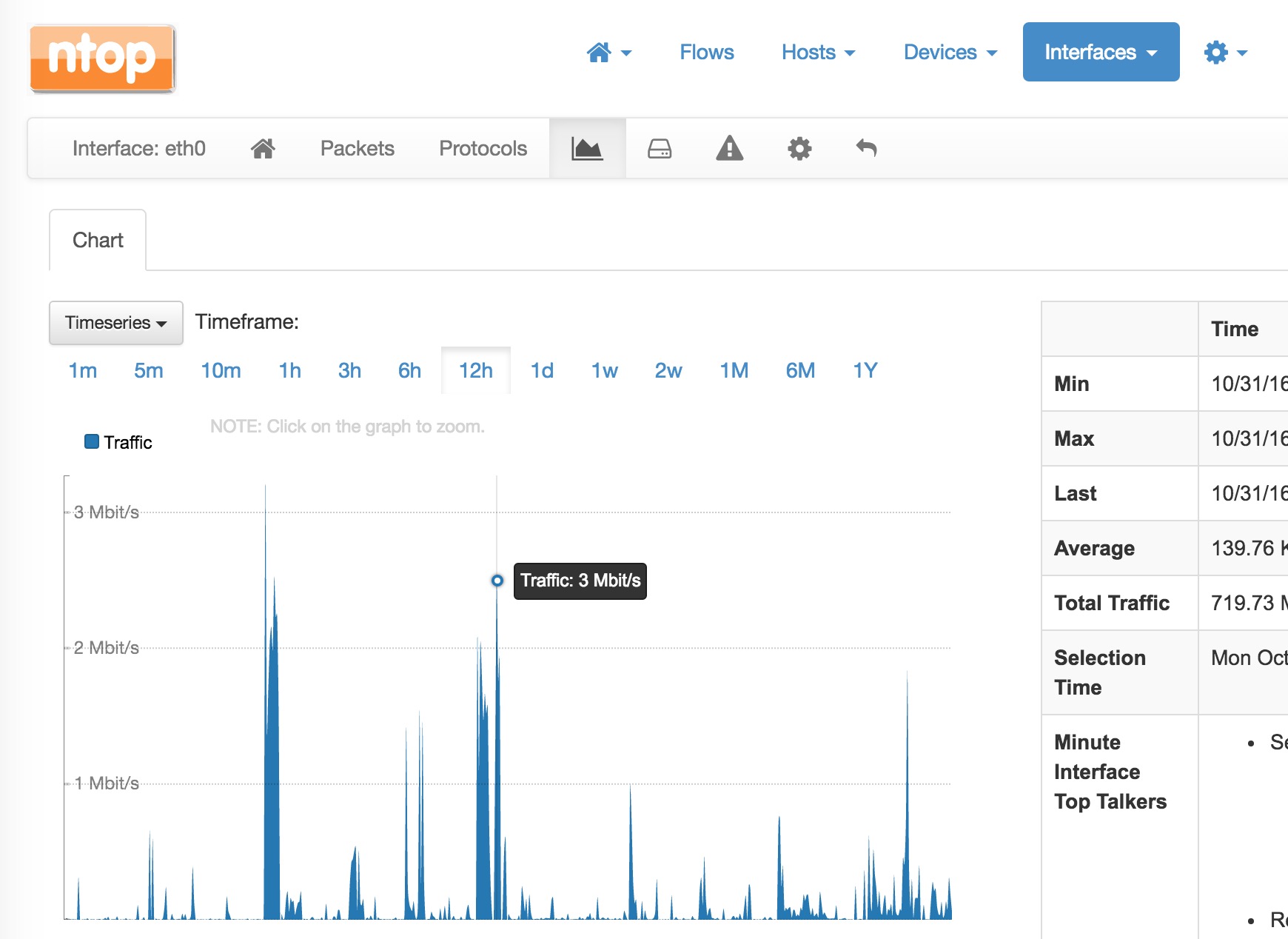The image size is (1288, 939).
Task: Open the disk storage icon tab
Action: 659,149
